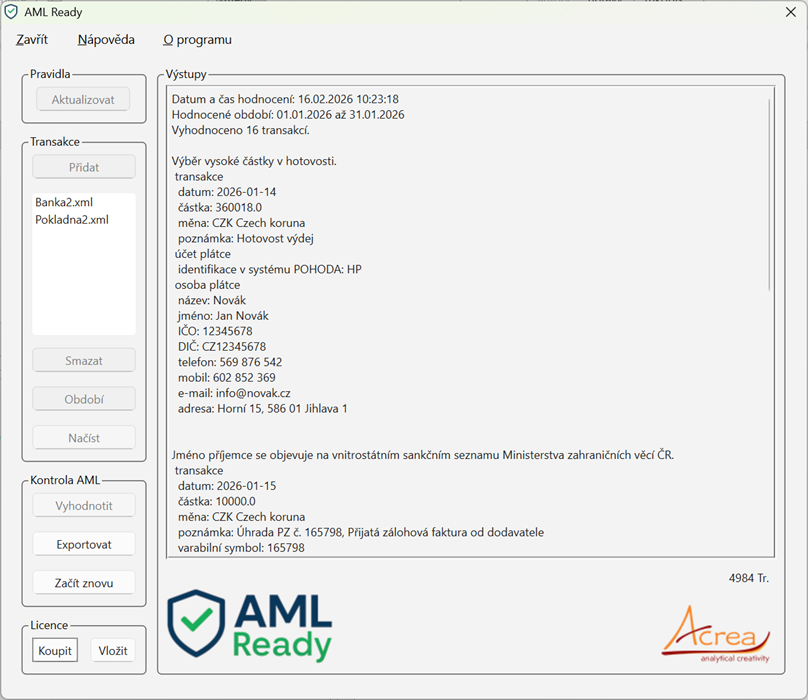808x700 pixels.
Task: Click the Přidat transaction button
Action: click(x=83, y=167)
